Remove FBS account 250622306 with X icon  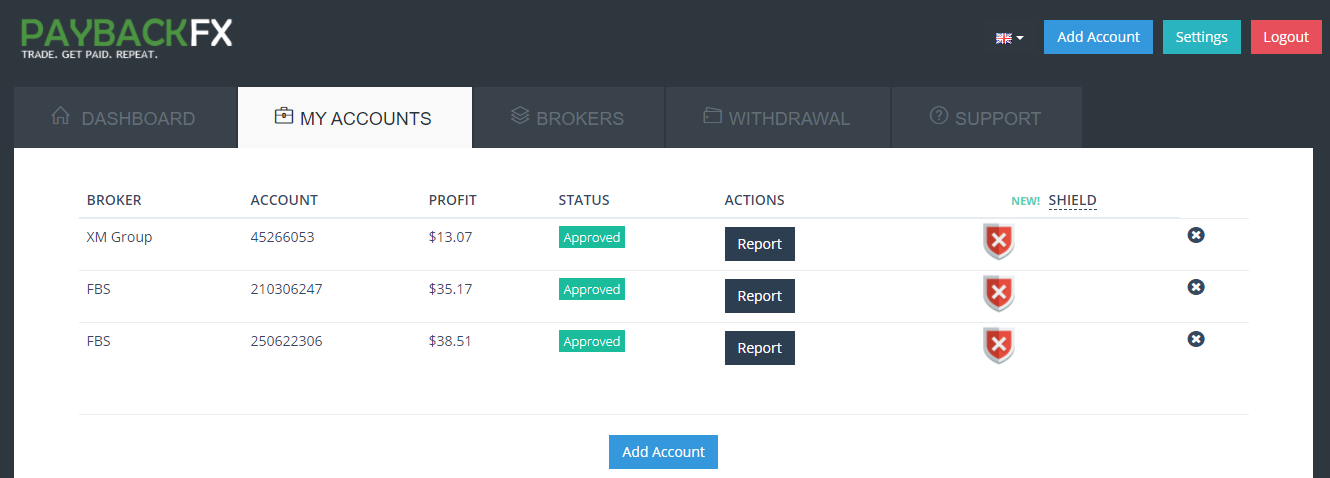(x=1196, y=339)
